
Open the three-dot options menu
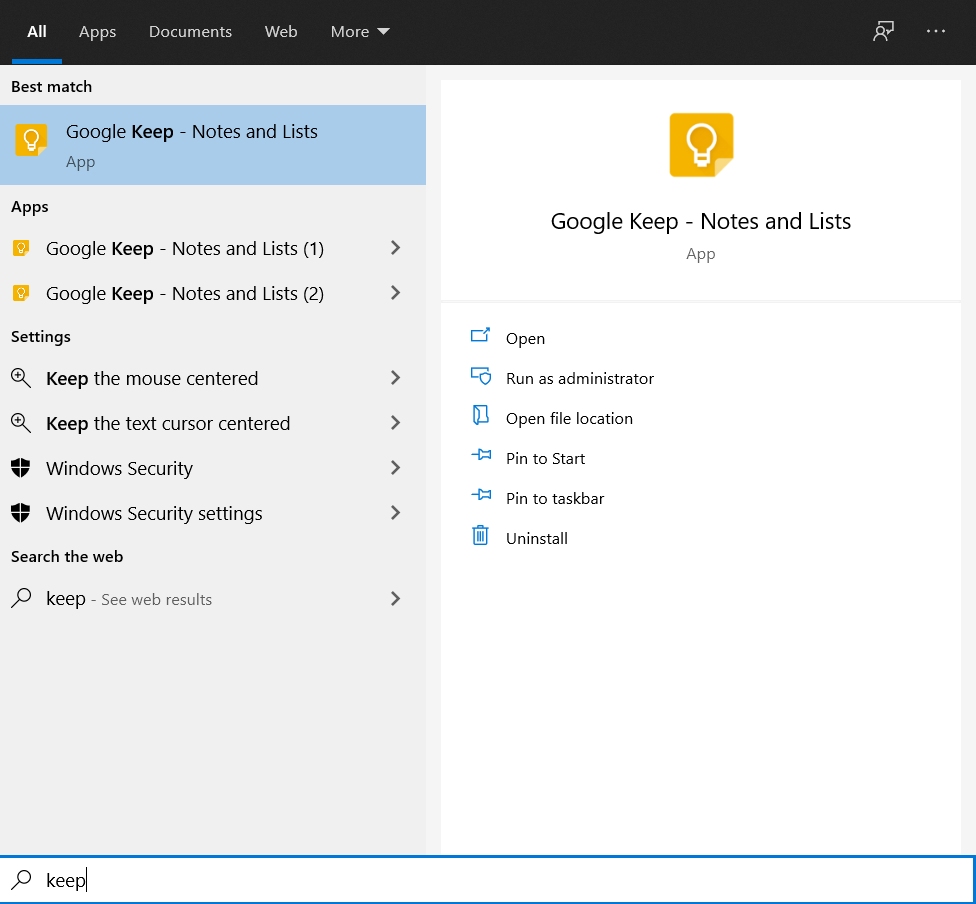point(936,31)
